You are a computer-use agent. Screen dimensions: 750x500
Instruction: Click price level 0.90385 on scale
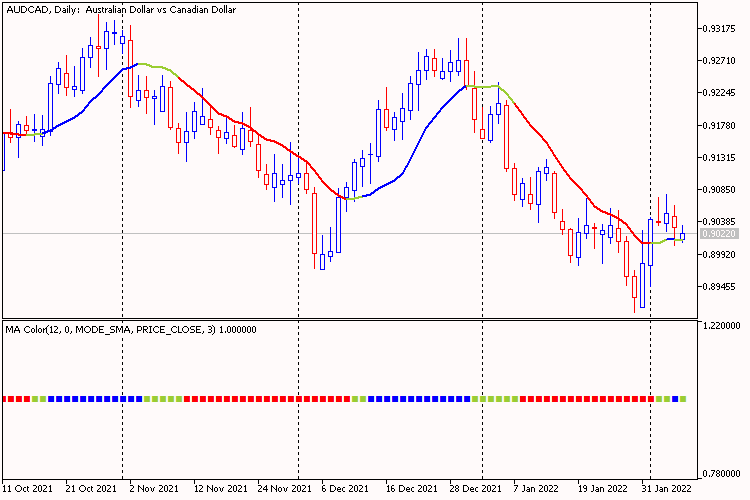(x=719, y=222)
